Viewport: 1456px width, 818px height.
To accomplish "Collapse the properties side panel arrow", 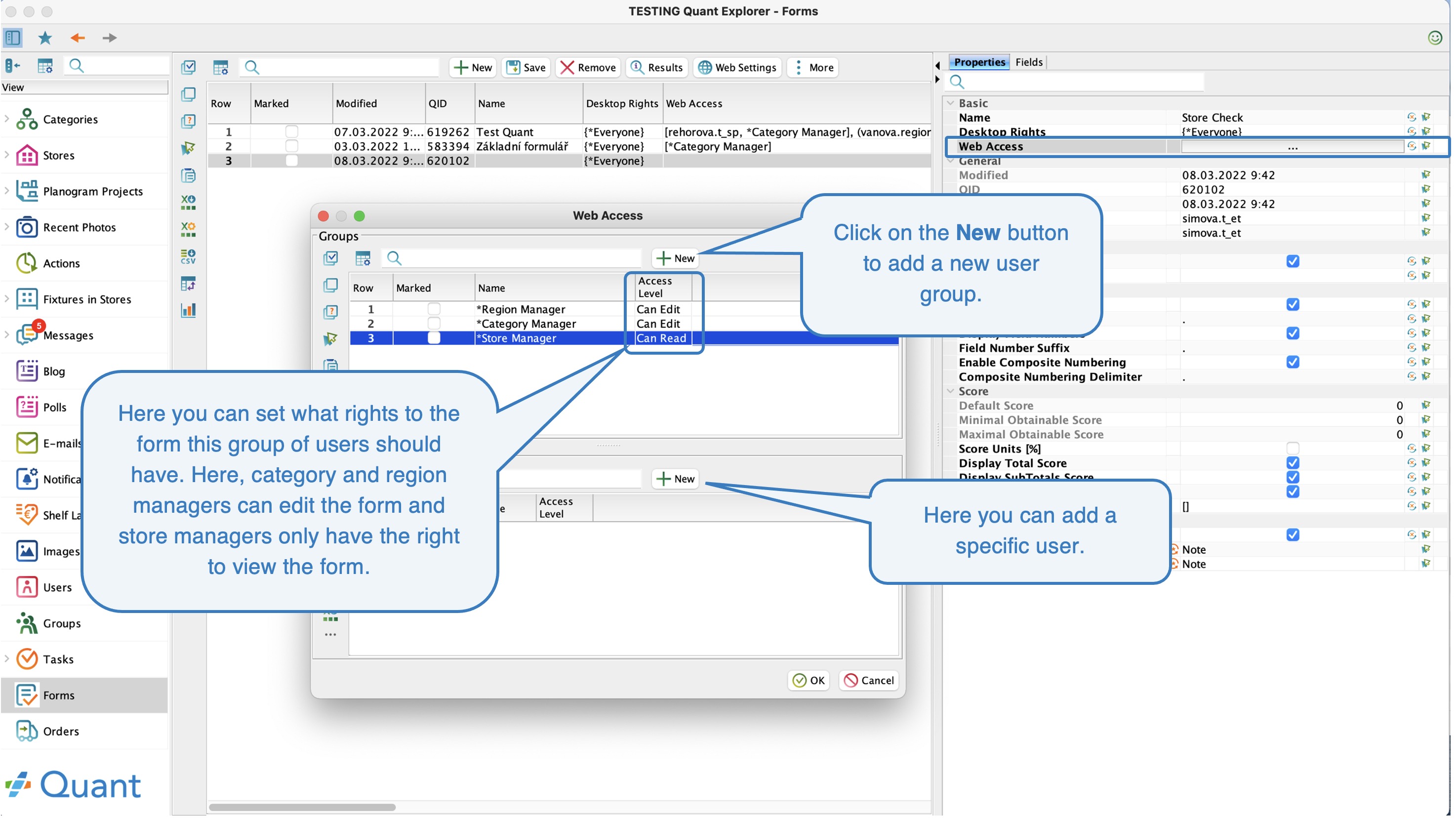I will tap(938, 80).
